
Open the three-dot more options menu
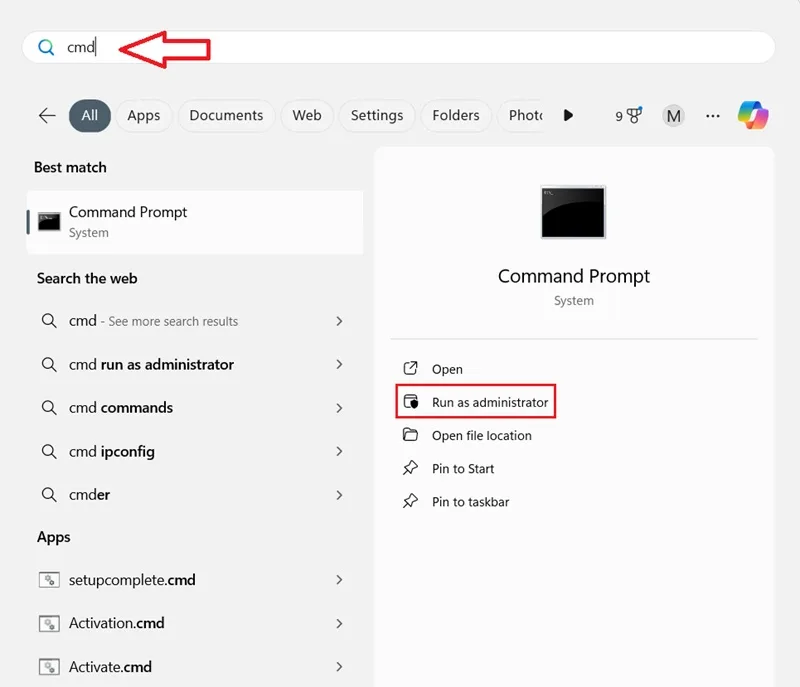point(713,116)
